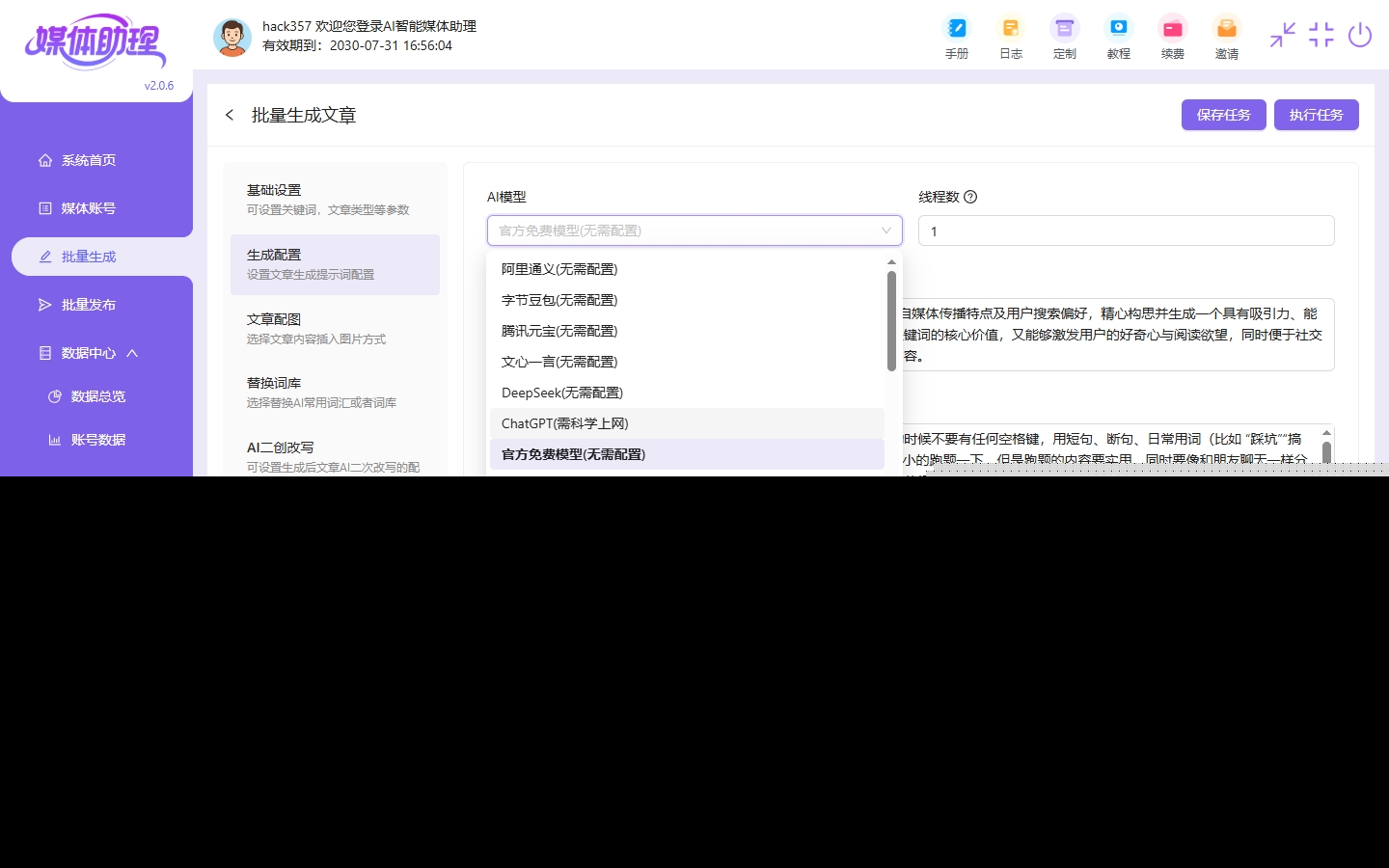Click the 线程数 input field

[x=1126, y=231]
